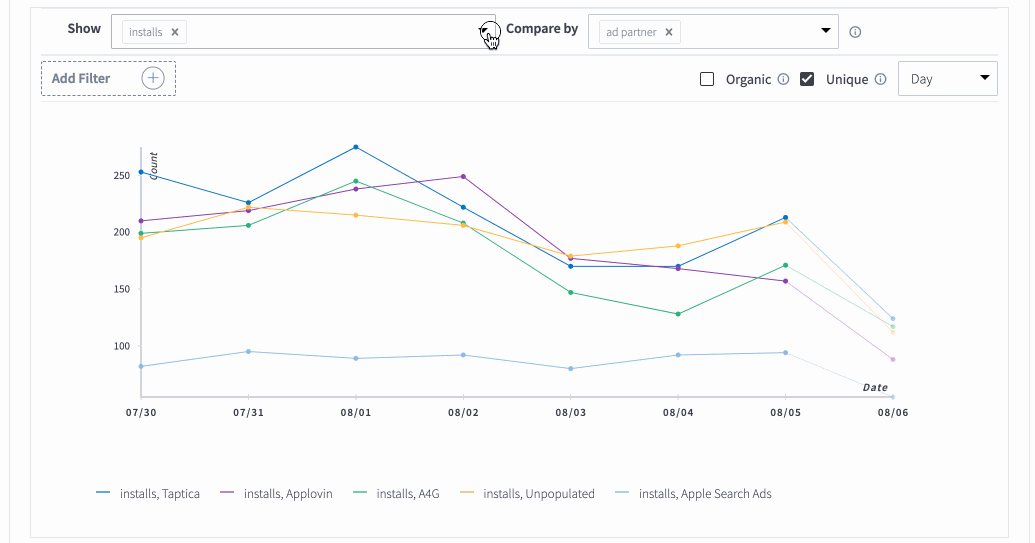Screen dimensions: 1035x543
Task: Click the Add Filter button
Action: (108, 79)
